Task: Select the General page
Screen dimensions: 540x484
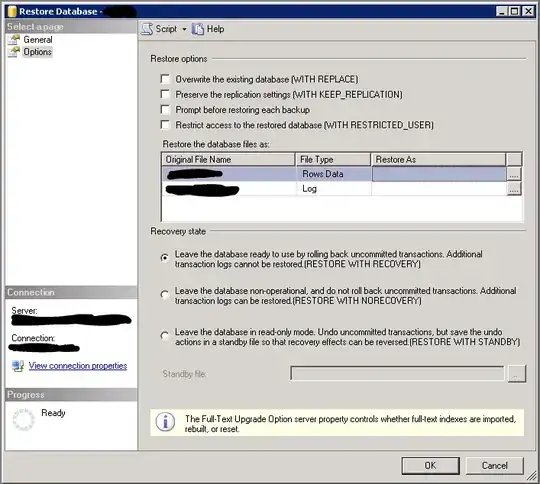Action: pyautogui.click(x=38, y=40)
